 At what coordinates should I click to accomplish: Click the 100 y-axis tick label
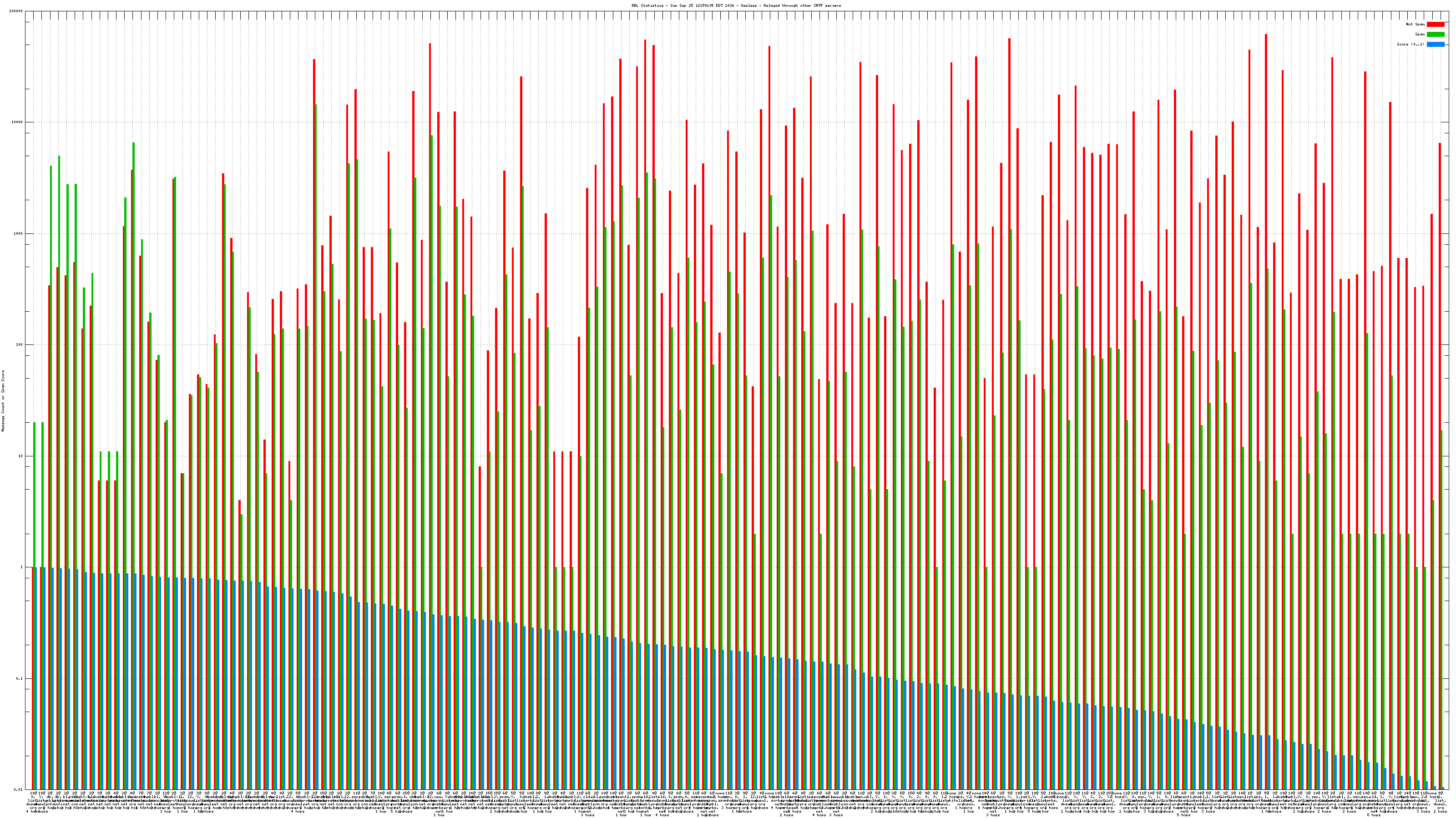(20, 345)
